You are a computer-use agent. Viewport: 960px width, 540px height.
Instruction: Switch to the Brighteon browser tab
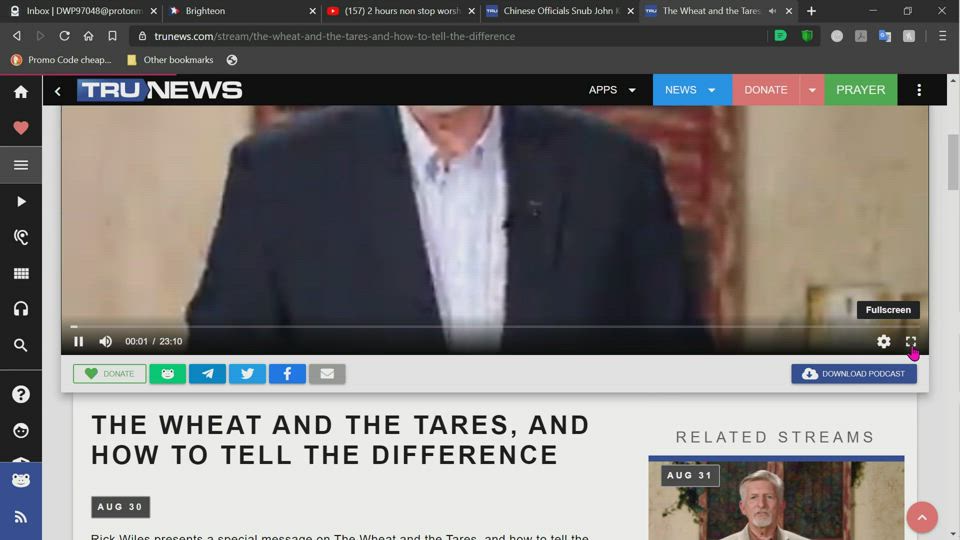pos(240,11)
